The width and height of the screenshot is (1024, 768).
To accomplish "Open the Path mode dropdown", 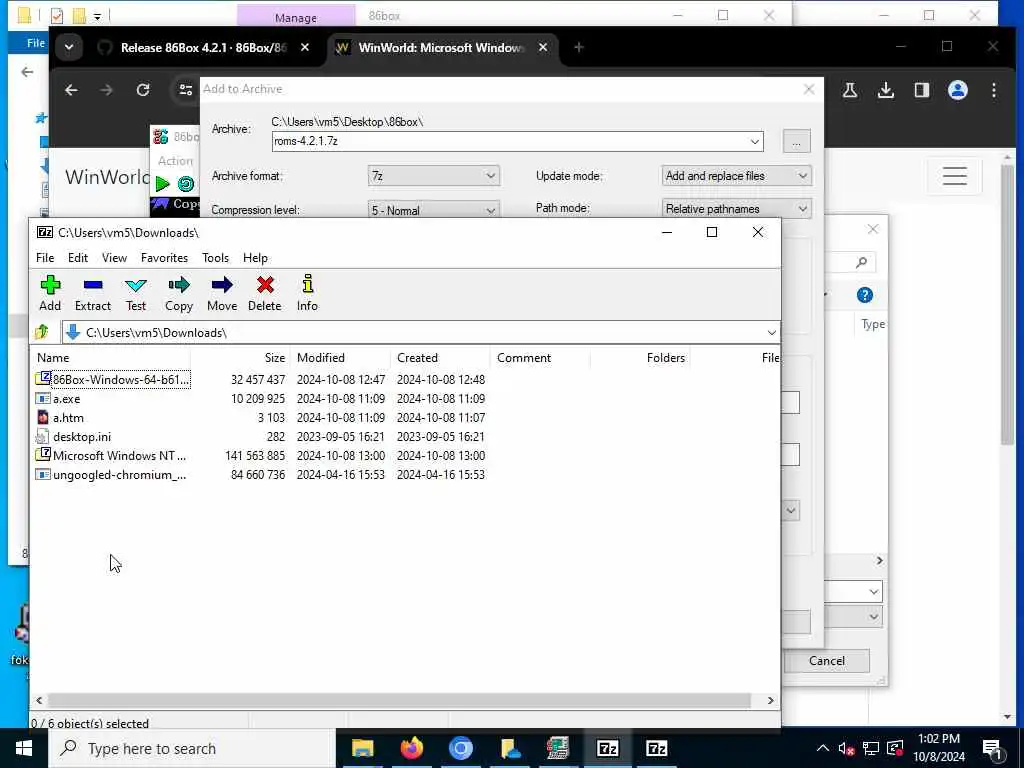I will pos(736,209).
